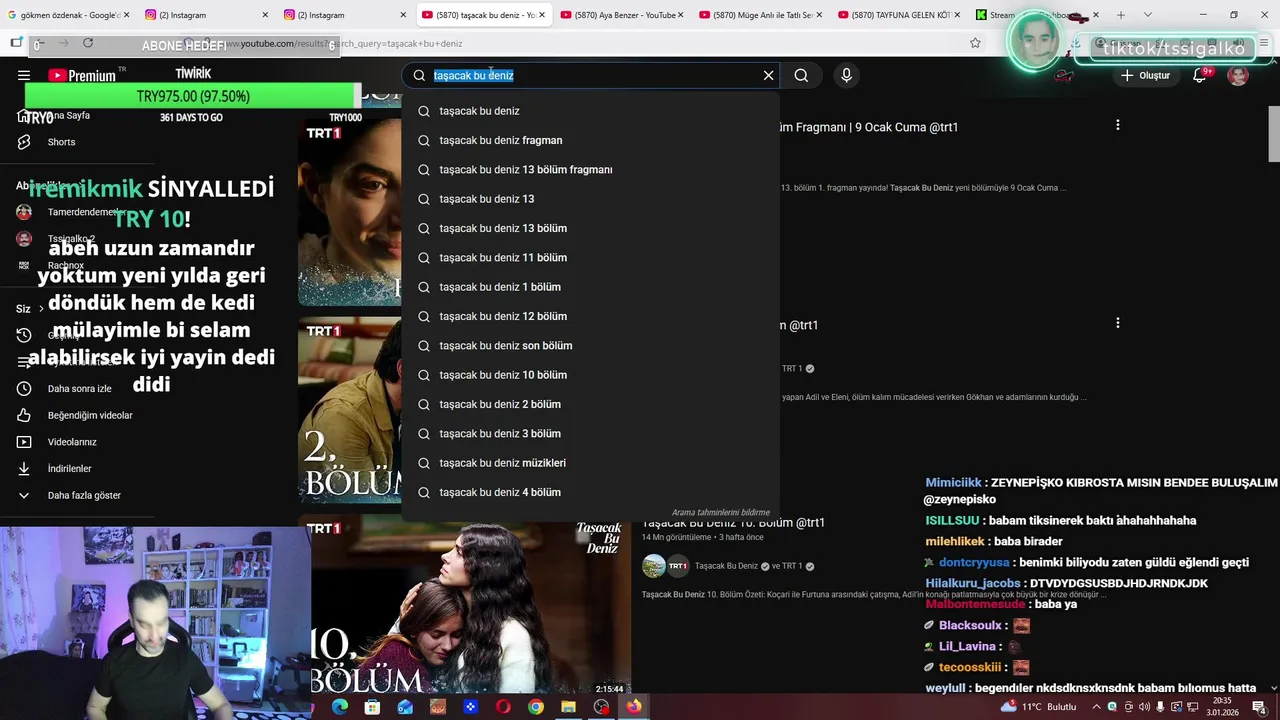
Task: Open three-dot menu of the 2. Bölüm video
Action: pyautogui.click(x=1117, y=323)
